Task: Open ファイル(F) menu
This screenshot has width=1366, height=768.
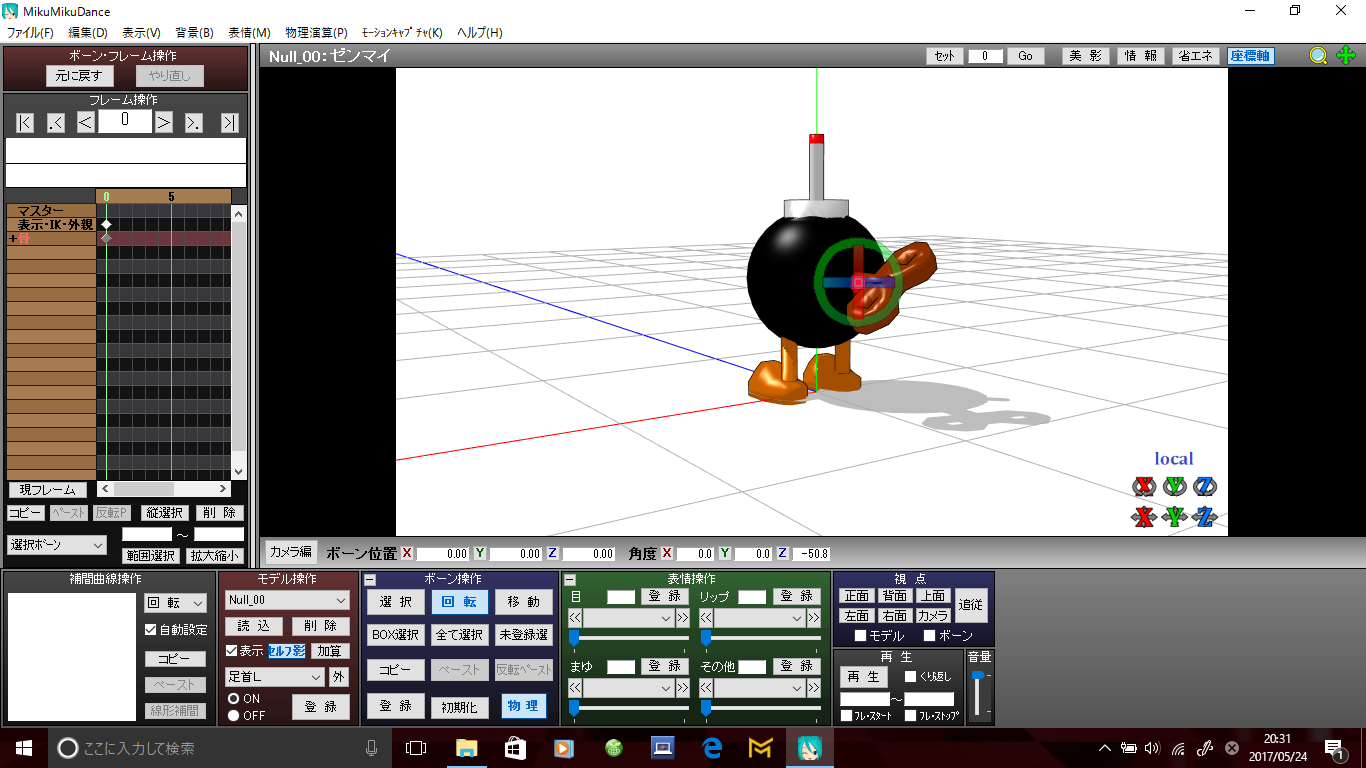Action: click(x=30, y=33)
